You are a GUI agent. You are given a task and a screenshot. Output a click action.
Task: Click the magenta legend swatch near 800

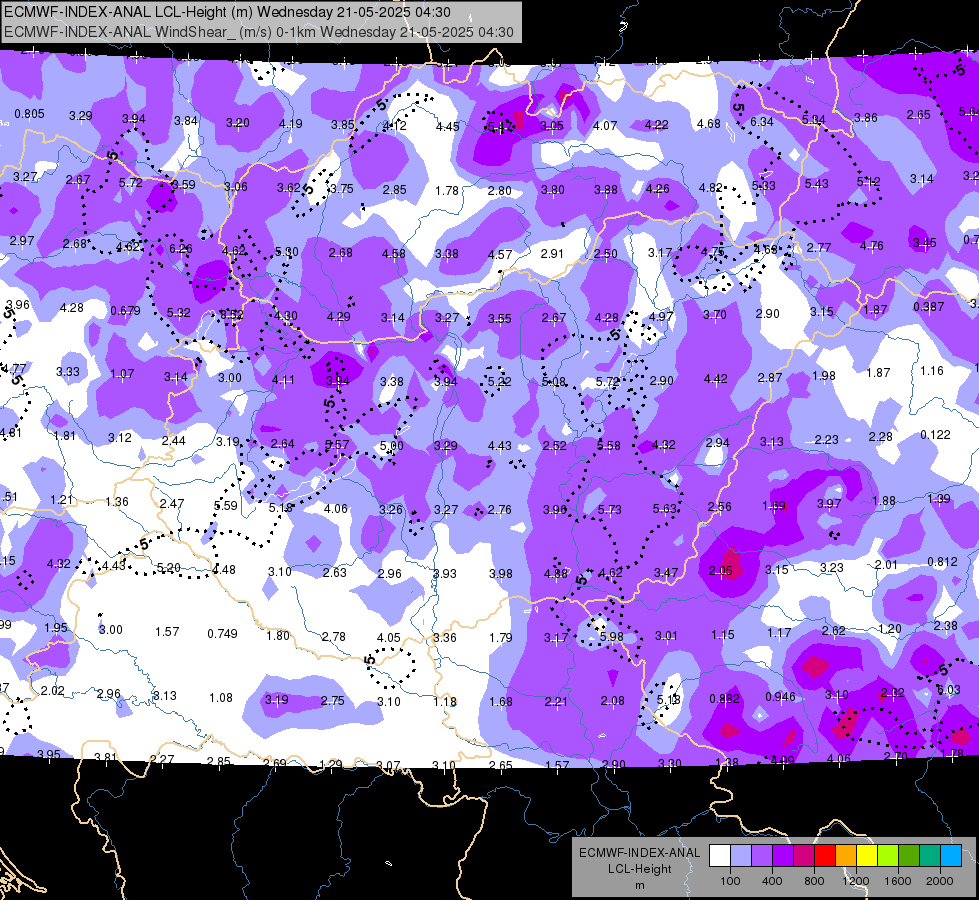click(804, 855)
